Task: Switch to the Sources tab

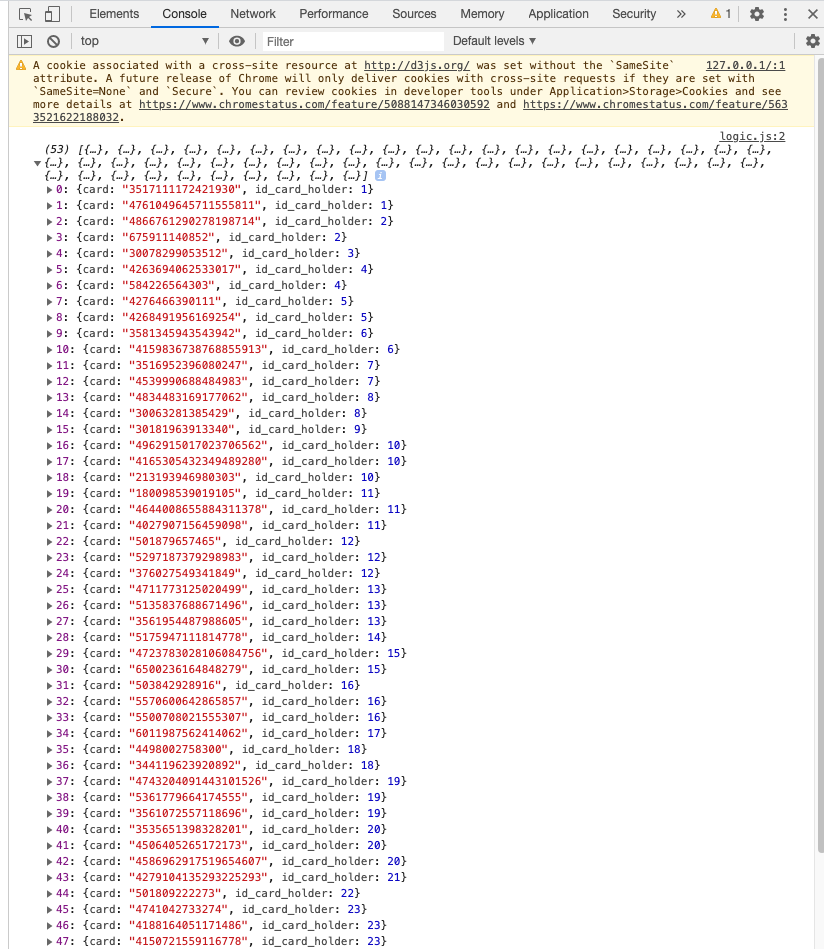Action: coord(414,14)
